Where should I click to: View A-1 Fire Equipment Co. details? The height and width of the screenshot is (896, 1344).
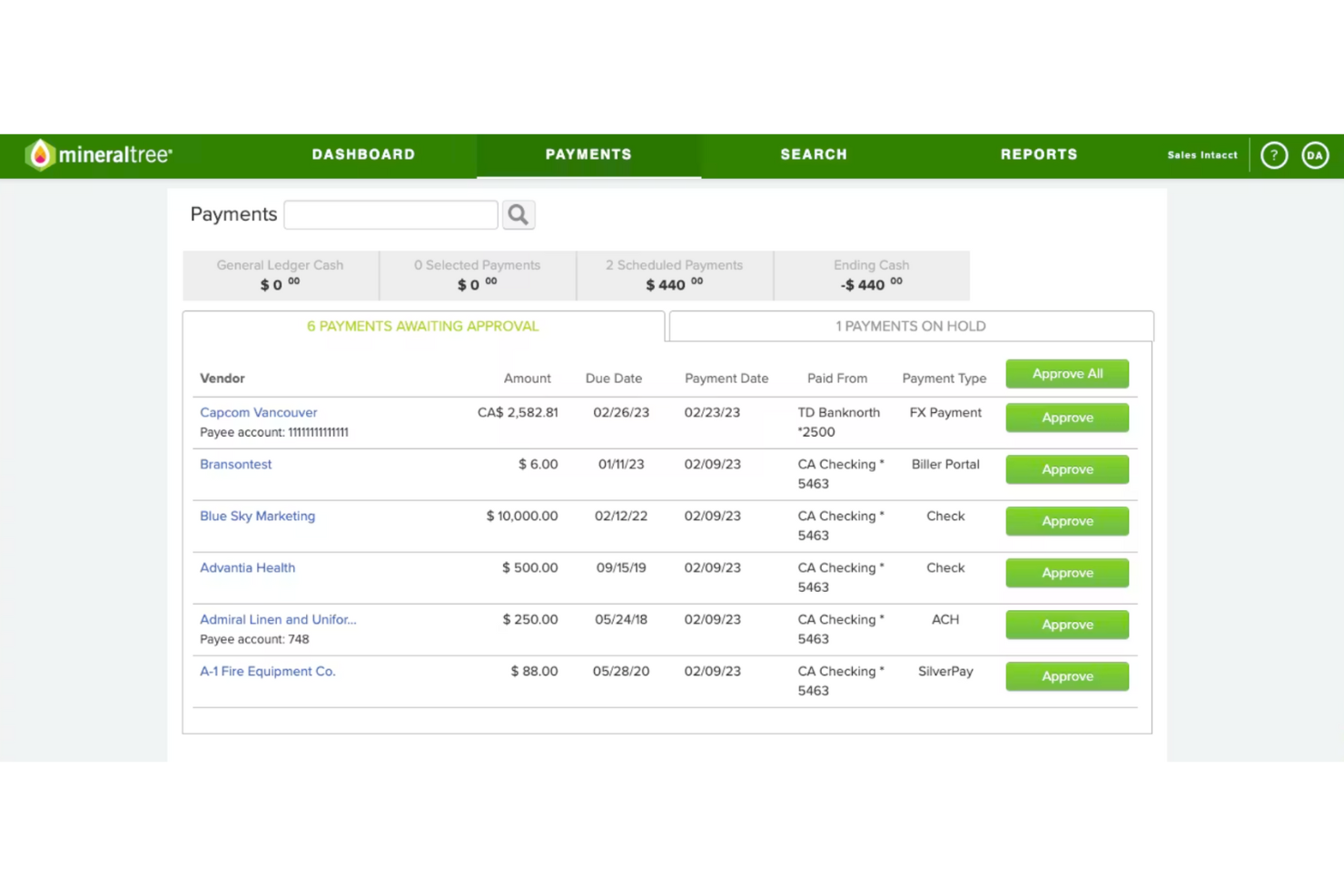267,671
